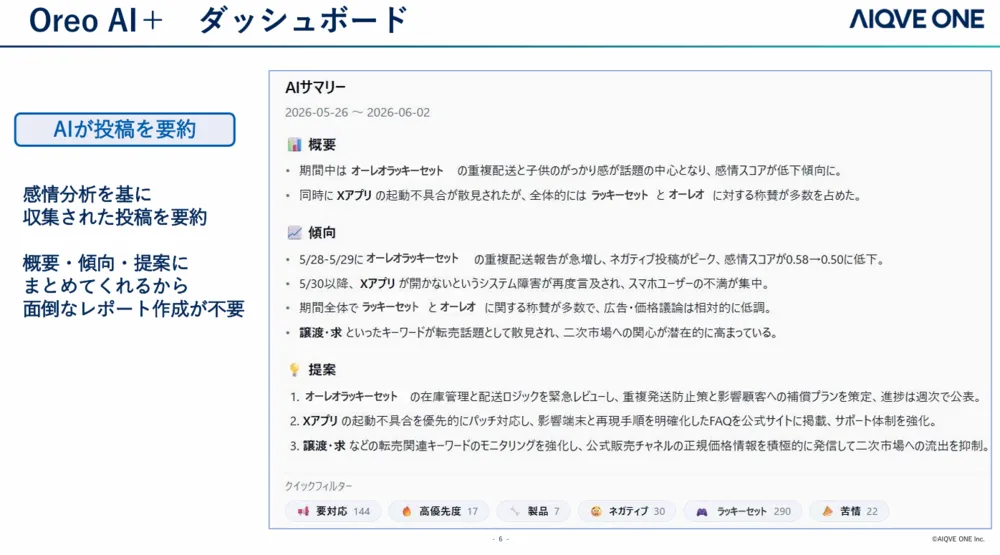Click the AIが投稿を要約 box
This screenshot has height=555, width=1000.
(x=125, y=130)
